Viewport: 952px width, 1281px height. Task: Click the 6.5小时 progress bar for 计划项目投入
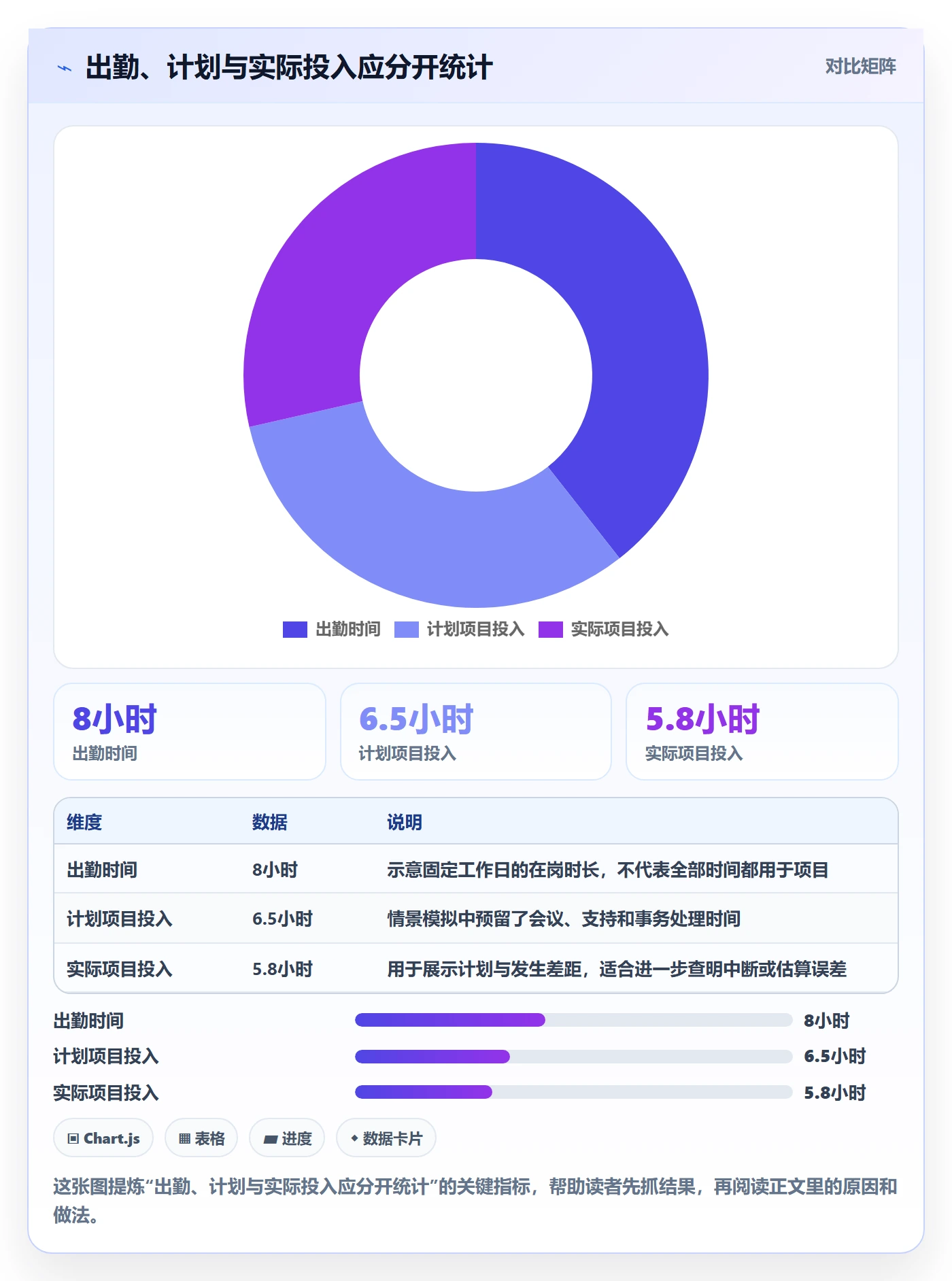573,1056
